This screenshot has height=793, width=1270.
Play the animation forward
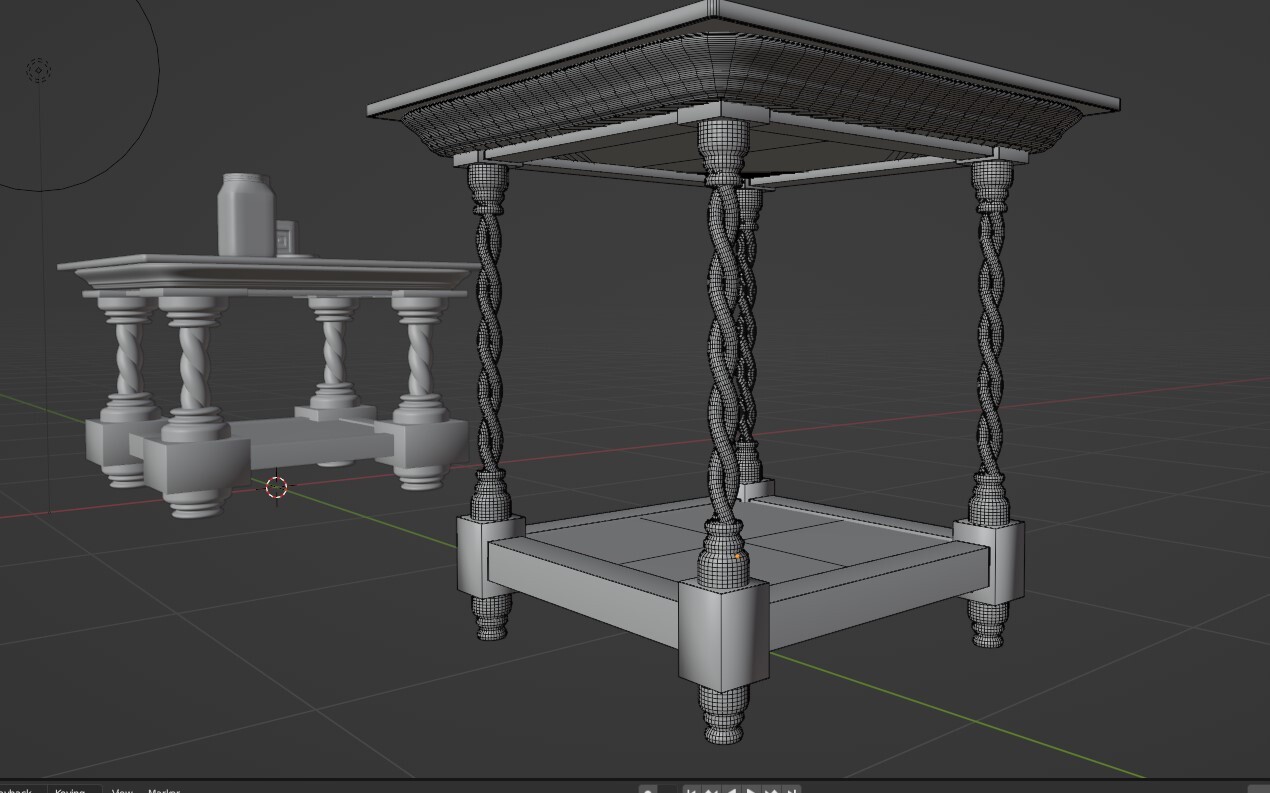pos(750,790)
